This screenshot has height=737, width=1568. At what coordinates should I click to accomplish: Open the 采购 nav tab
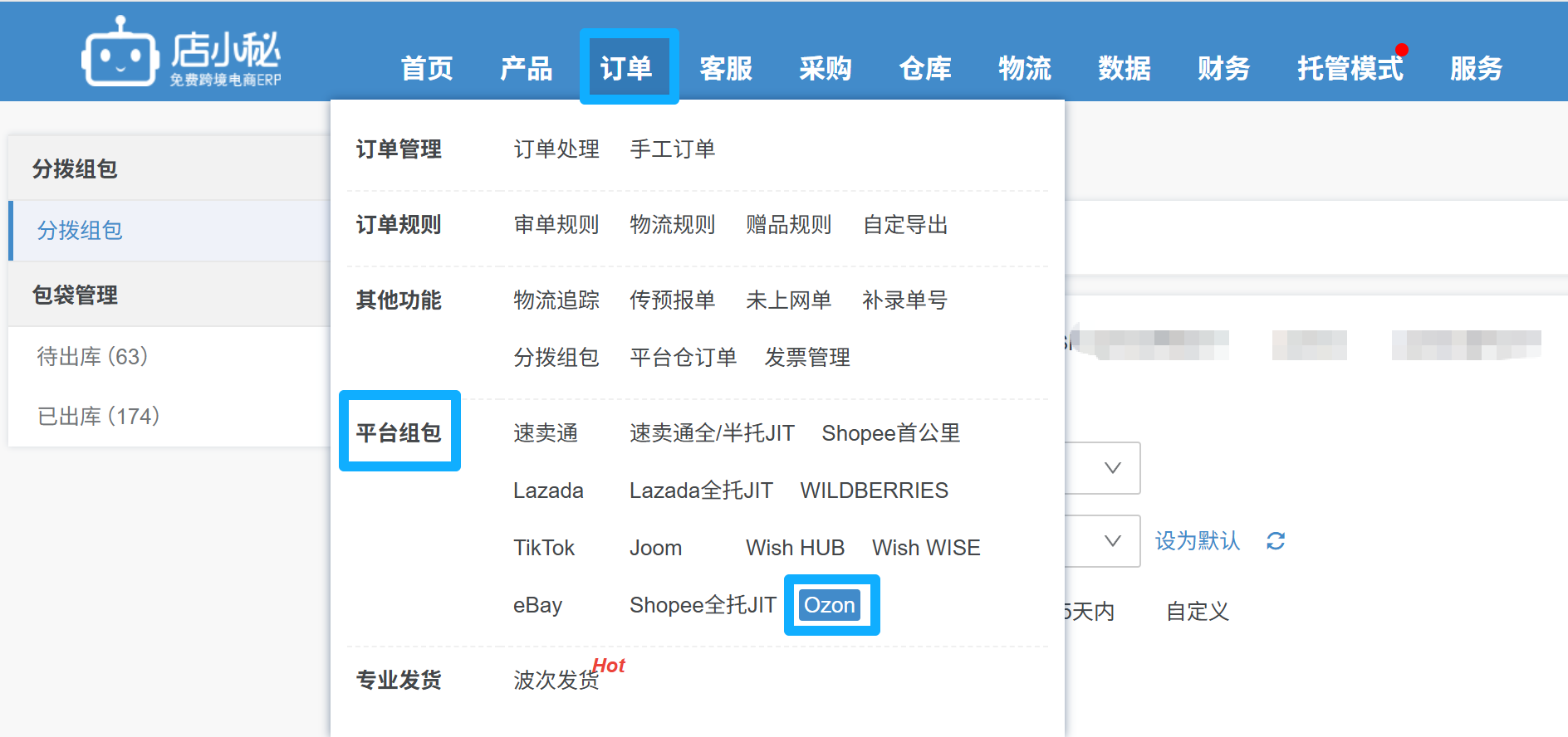pyautogui.click(x=826, y=68)
